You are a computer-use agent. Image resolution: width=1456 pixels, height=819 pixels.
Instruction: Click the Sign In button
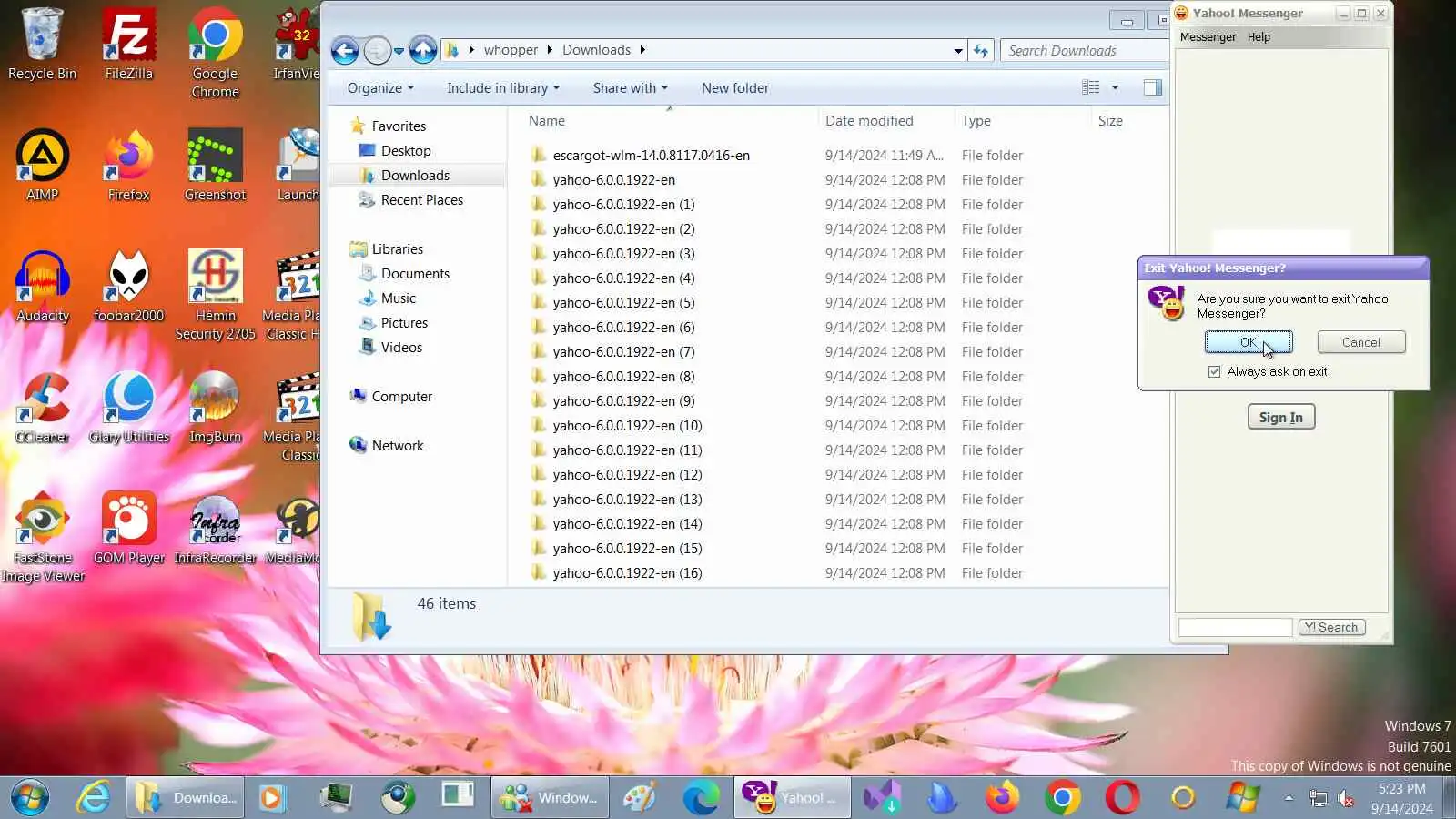pyautogui.click(x=1280, y=417)
